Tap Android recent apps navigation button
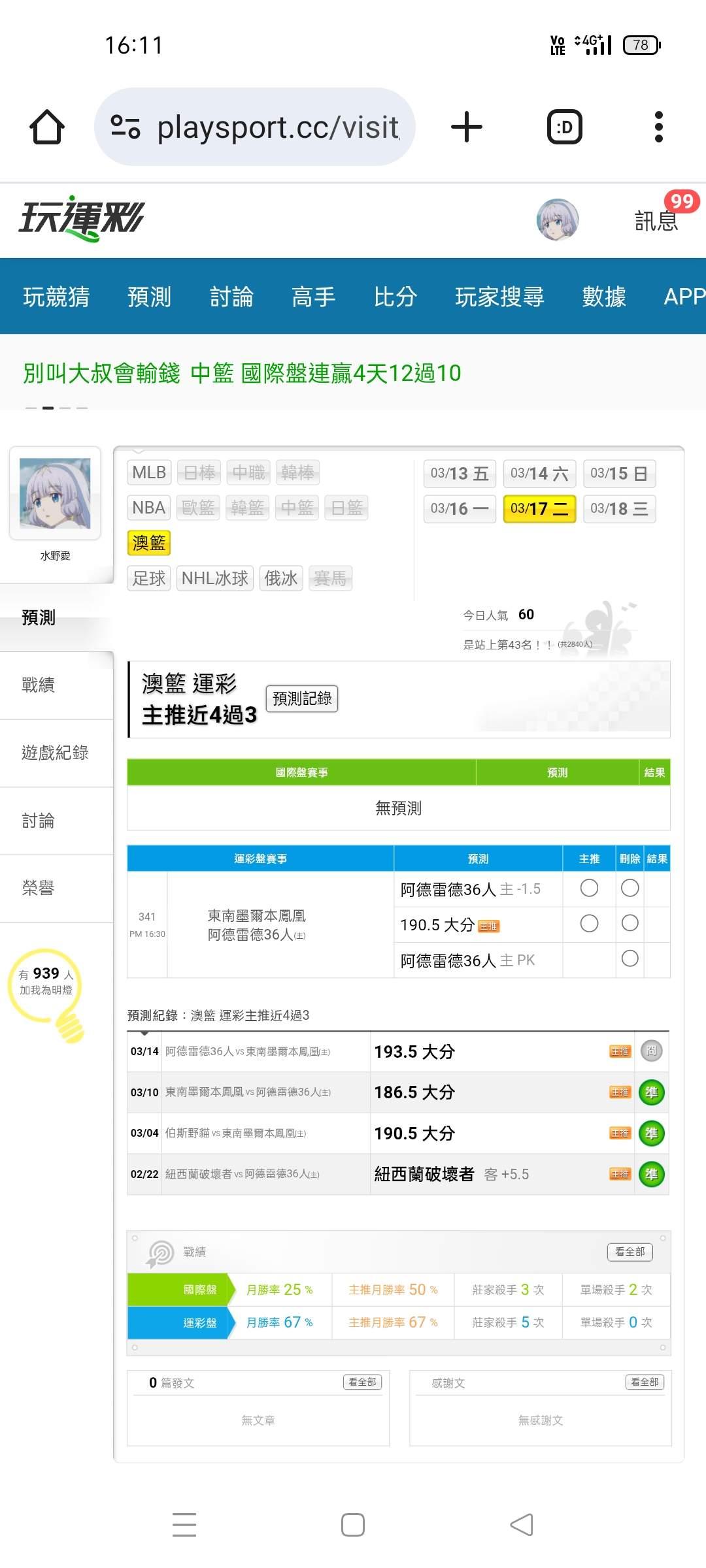The image size is (706, 1568). coord(184,1524)
